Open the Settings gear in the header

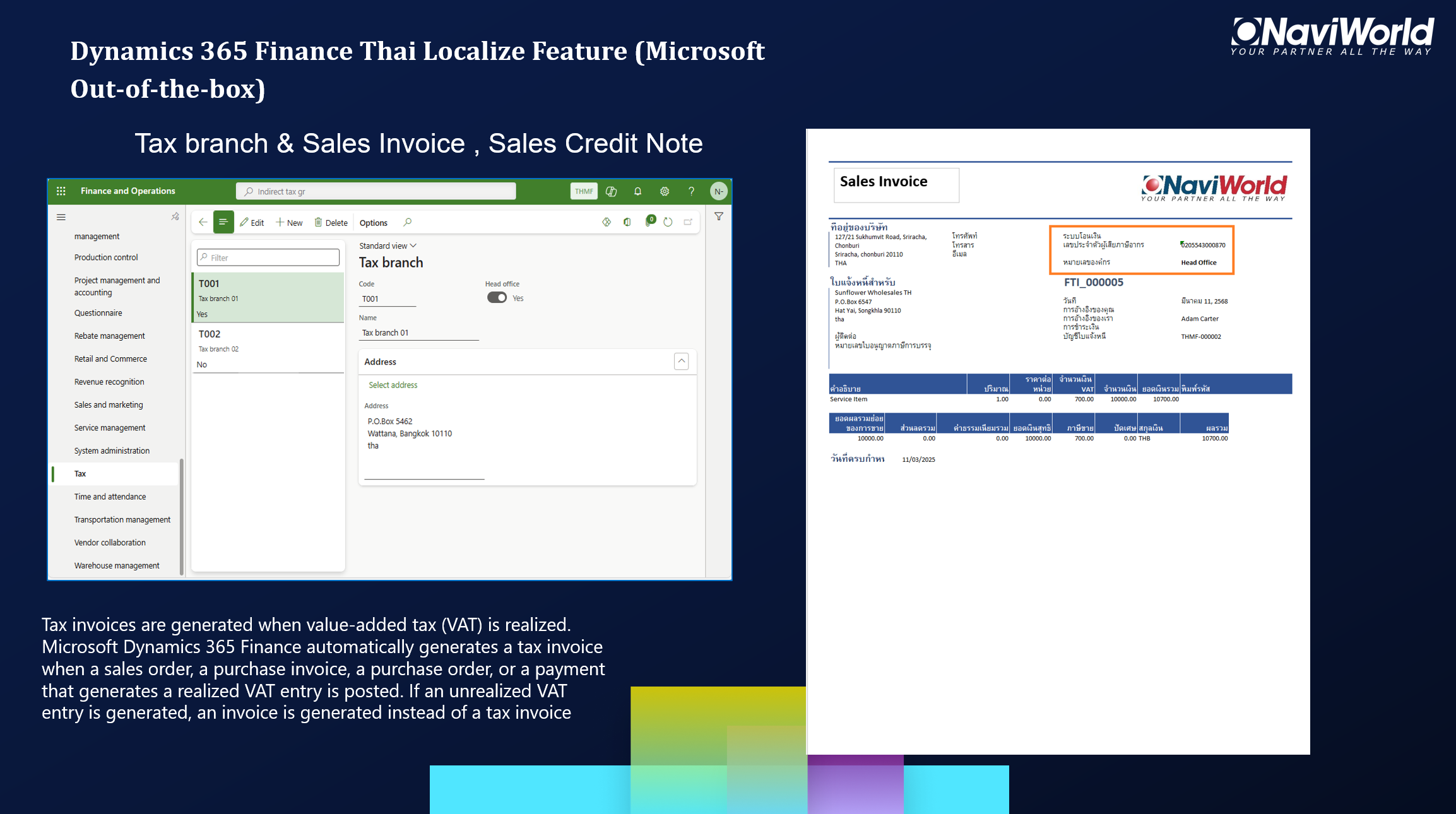[x=665, y=191]
